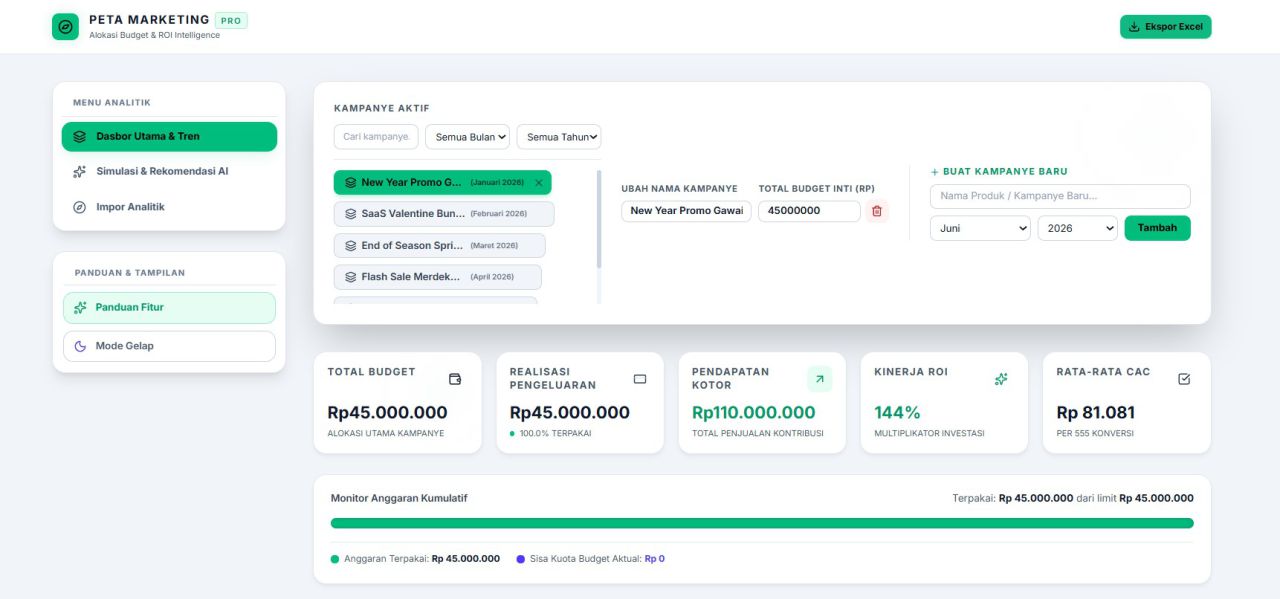Click the card icon on Realisasi Pengeluaran

640,379
